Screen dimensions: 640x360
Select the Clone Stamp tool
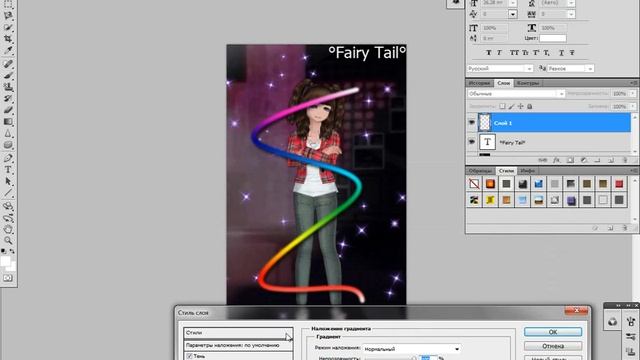point(8,87)
